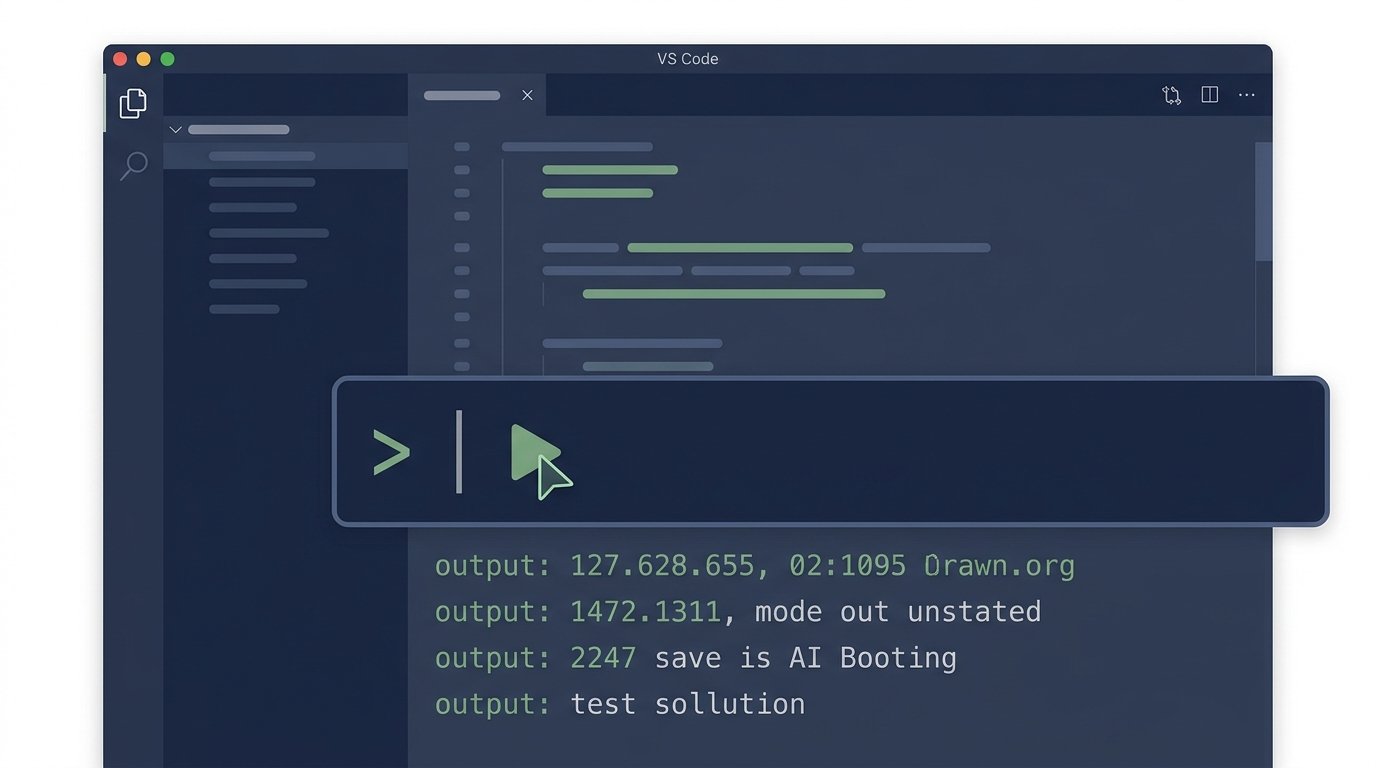The image size is (1376, 768).
Task: Open the More Actions ellipsis menu
Action: 1247,95
